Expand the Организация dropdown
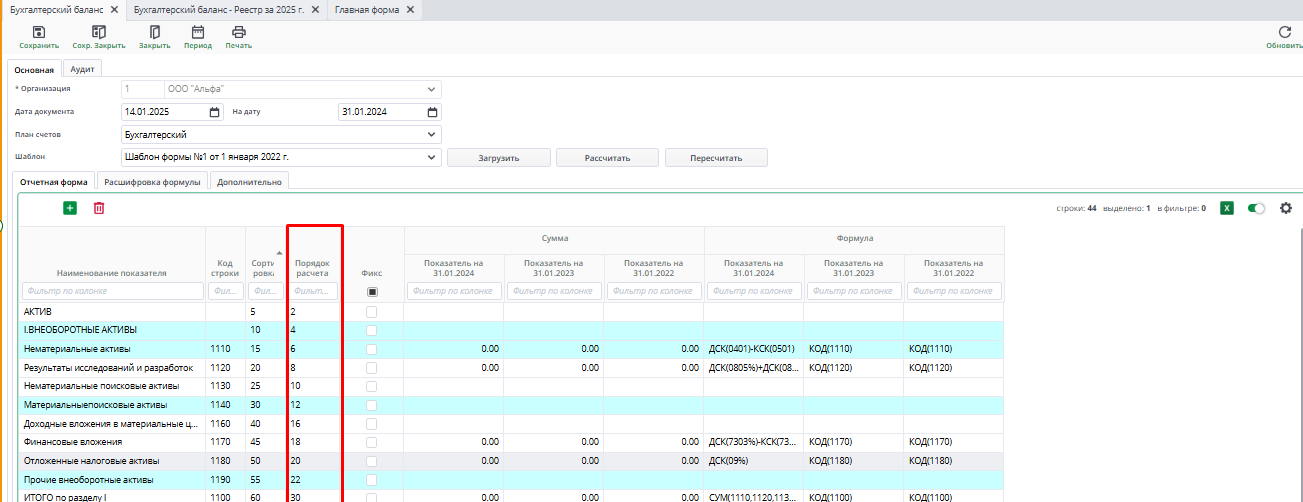1303x502 pixels. [432, 89]
